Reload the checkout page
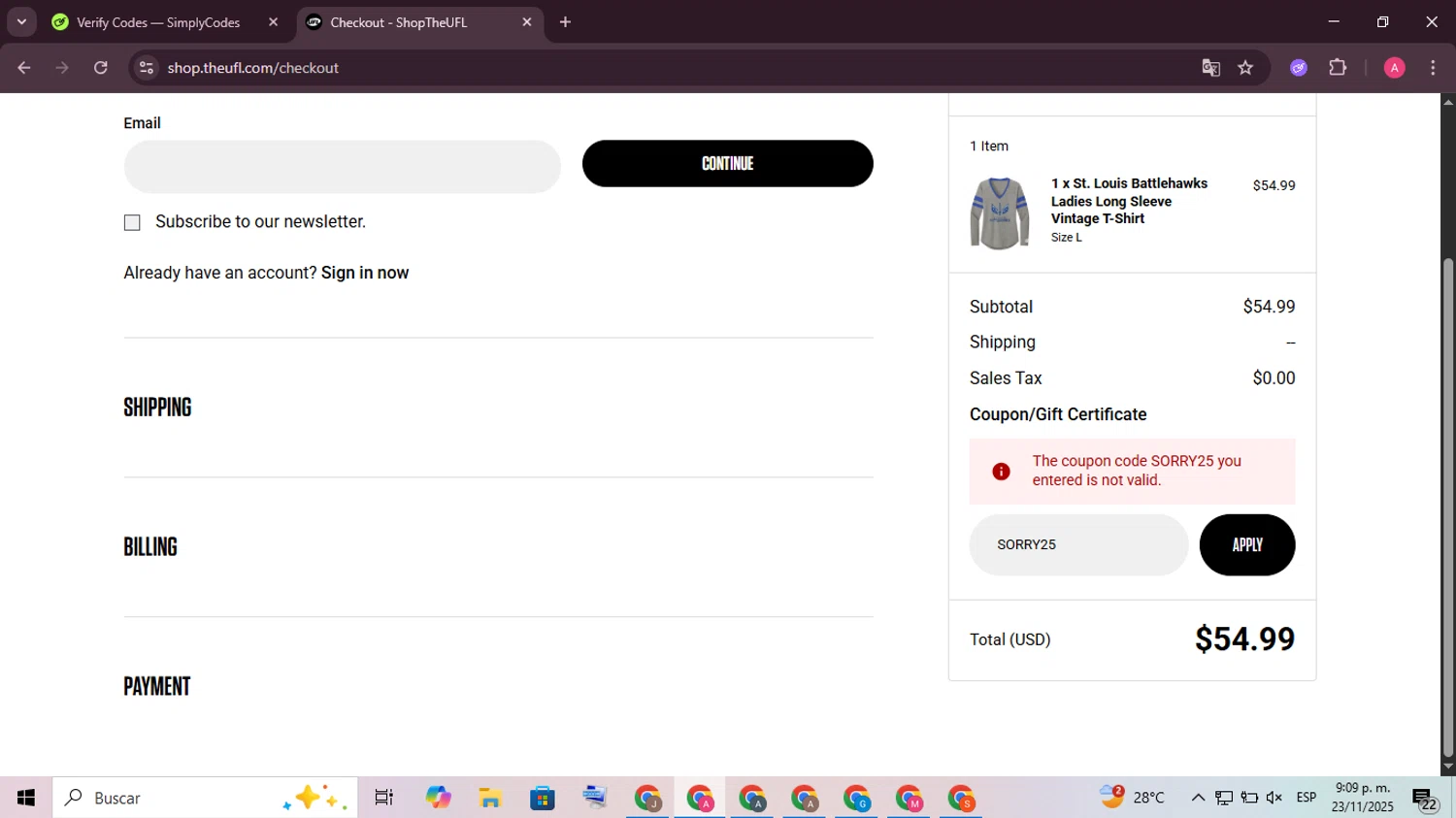 click(x=101, y=68)
